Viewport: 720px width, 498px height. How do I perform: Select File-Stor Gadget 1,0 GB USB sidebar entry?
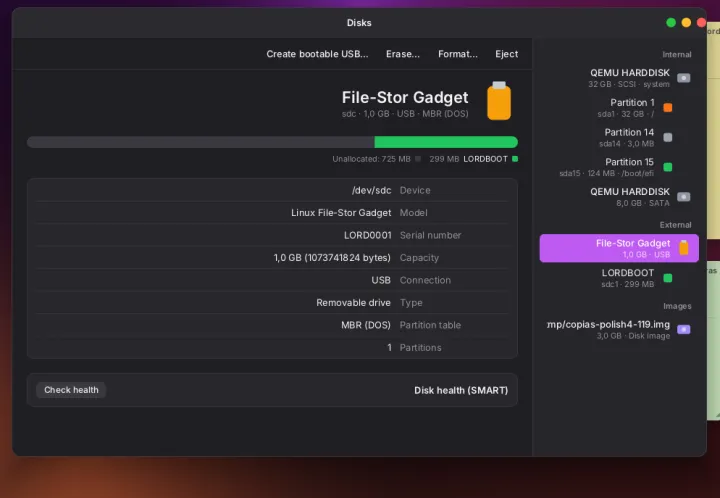tap(619, 248)
